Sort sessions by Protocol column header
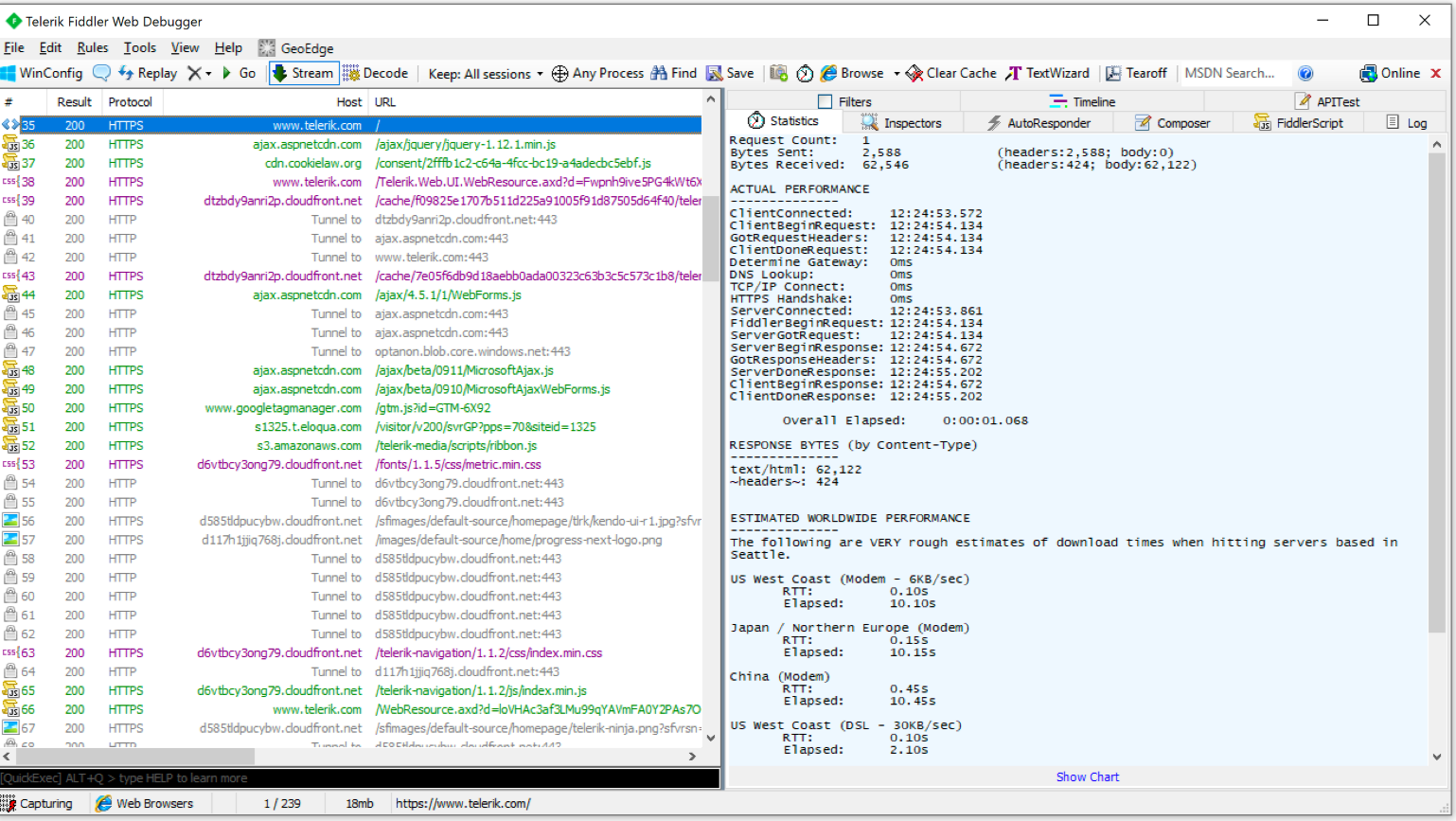This screenshot has width=1456, height=821. (x=131, y=102)
